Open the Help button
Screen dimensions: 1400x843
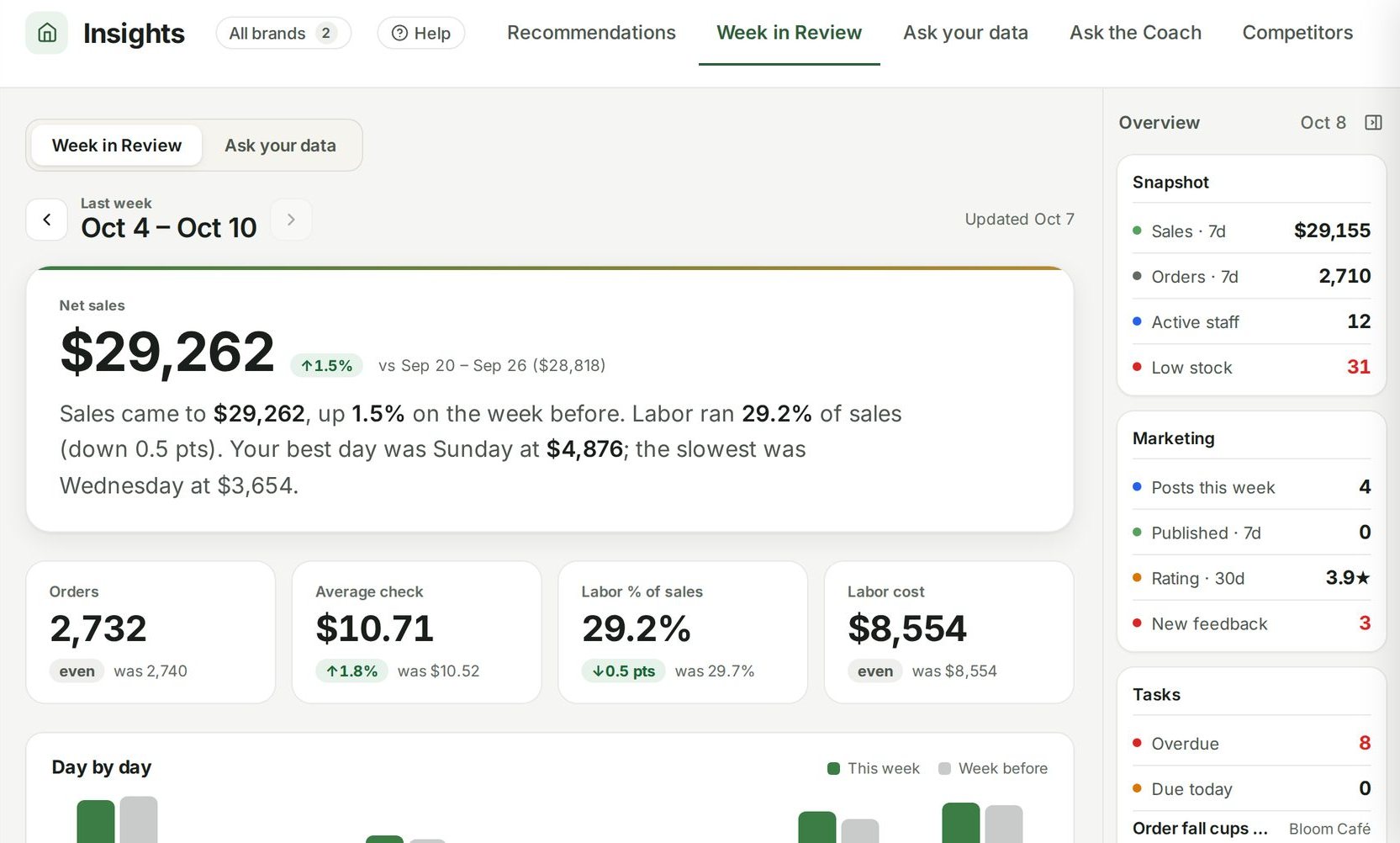coord(421,33)
